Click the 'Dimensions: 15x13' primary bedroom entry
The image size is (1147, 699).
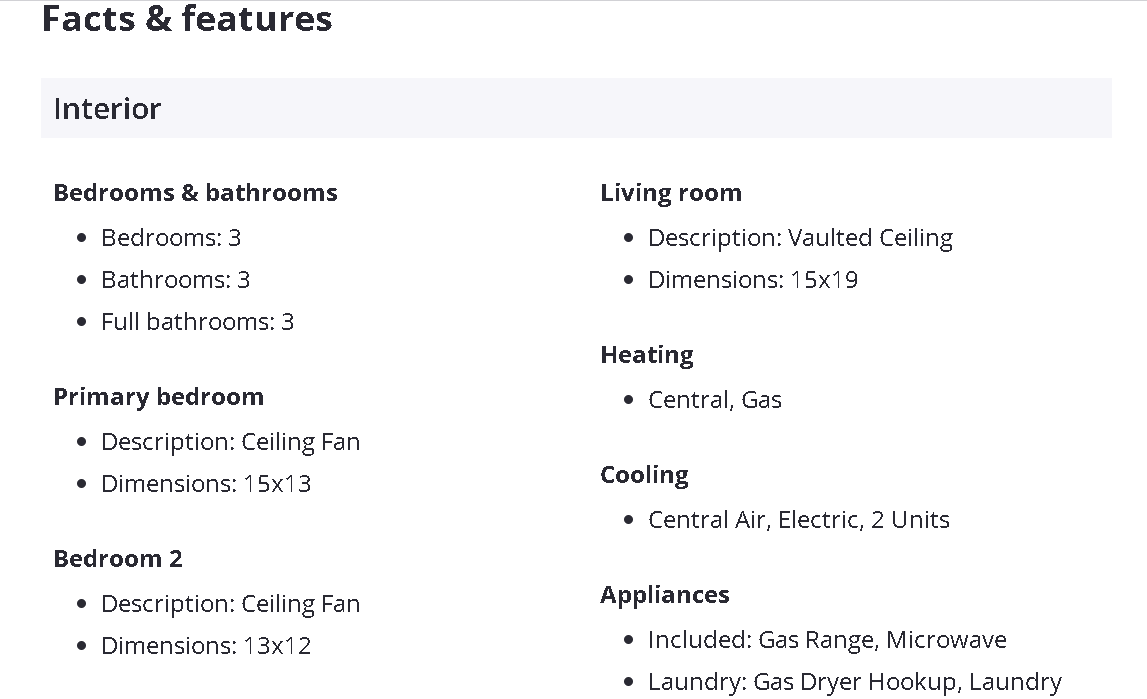tap(206, 484)
